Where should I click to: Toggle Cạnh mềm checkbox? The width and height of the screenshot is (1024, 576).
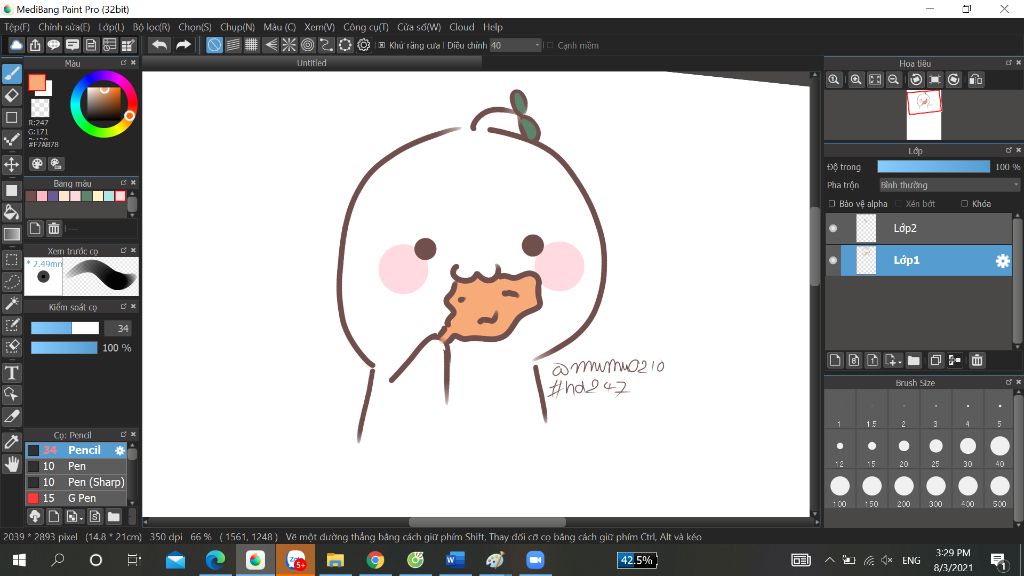(550, 45)
